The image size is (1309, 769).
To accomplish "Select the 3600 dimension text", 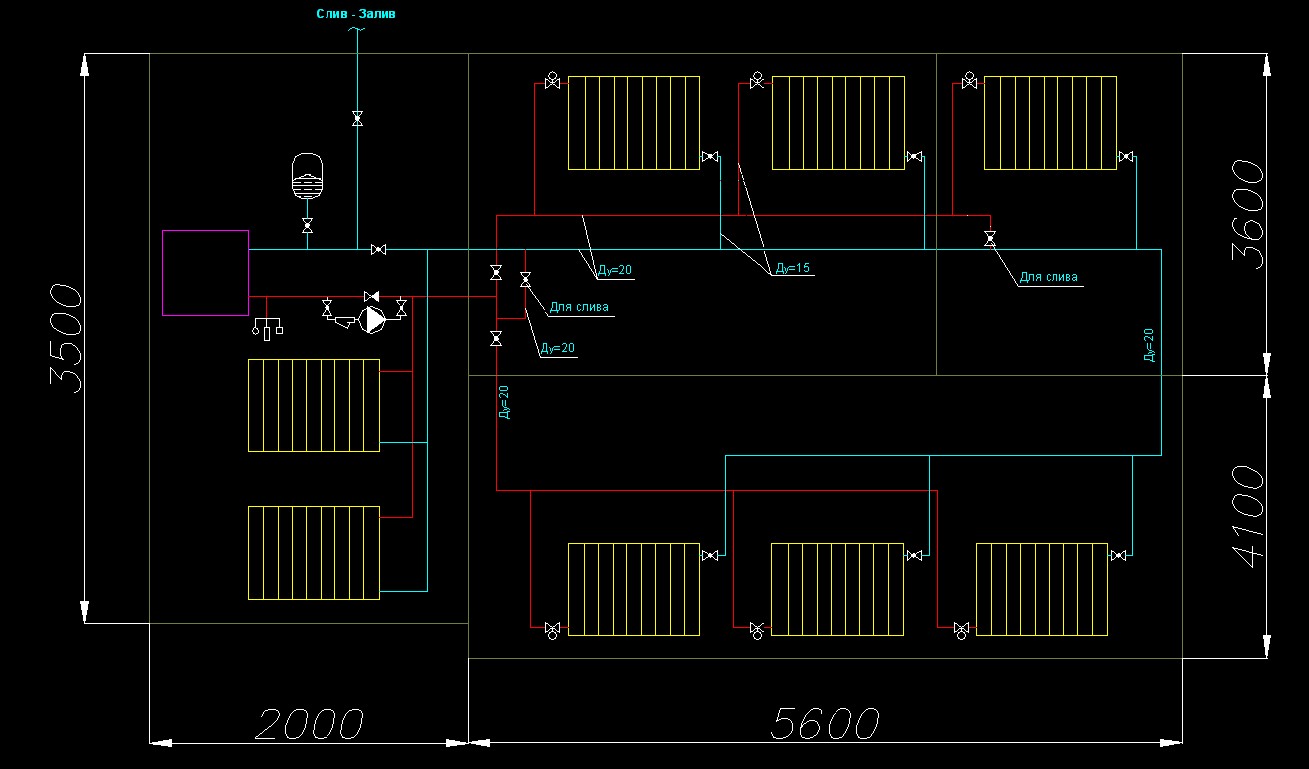I will pos(1247,214).
